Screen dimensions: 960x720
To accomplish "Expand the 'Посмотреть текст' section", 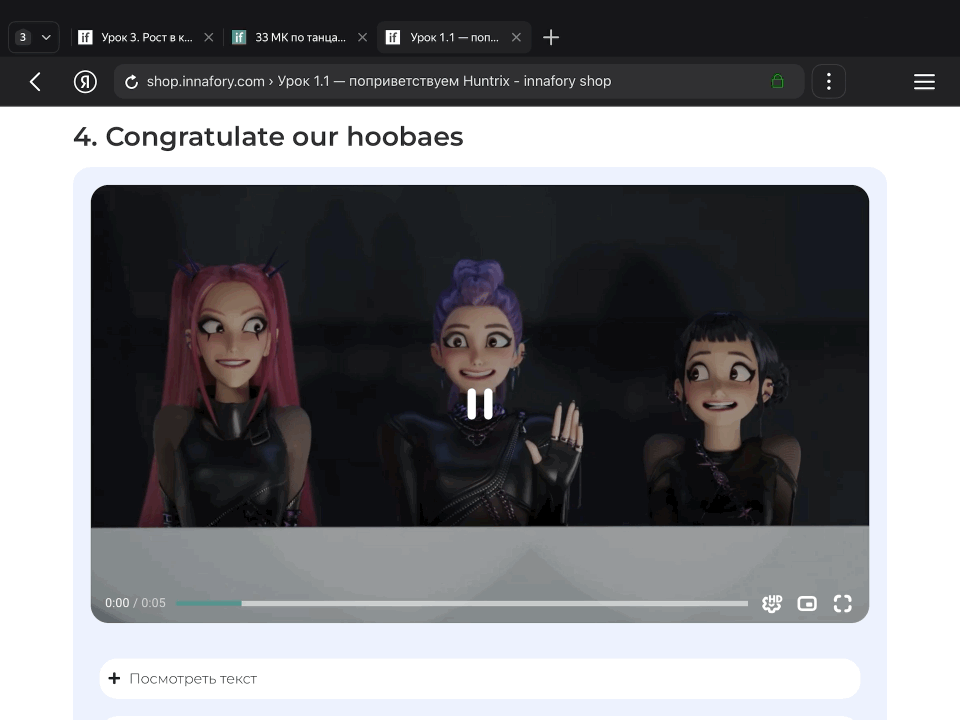I will [x=479, y=678].
